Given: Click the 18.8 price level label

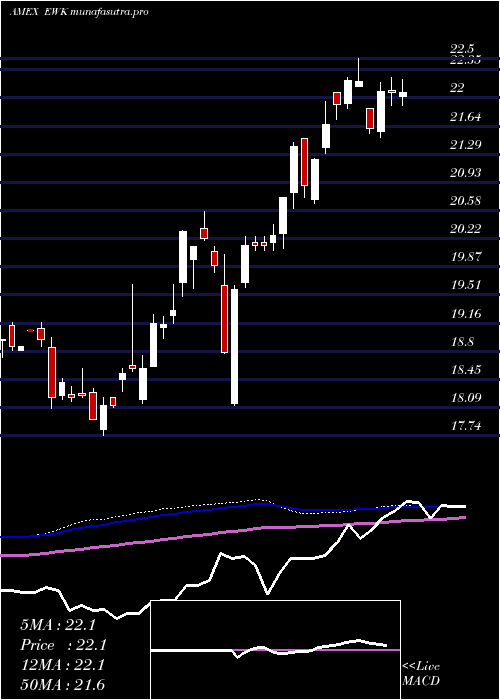Looking at the screenshot, I should click(462, 342).
